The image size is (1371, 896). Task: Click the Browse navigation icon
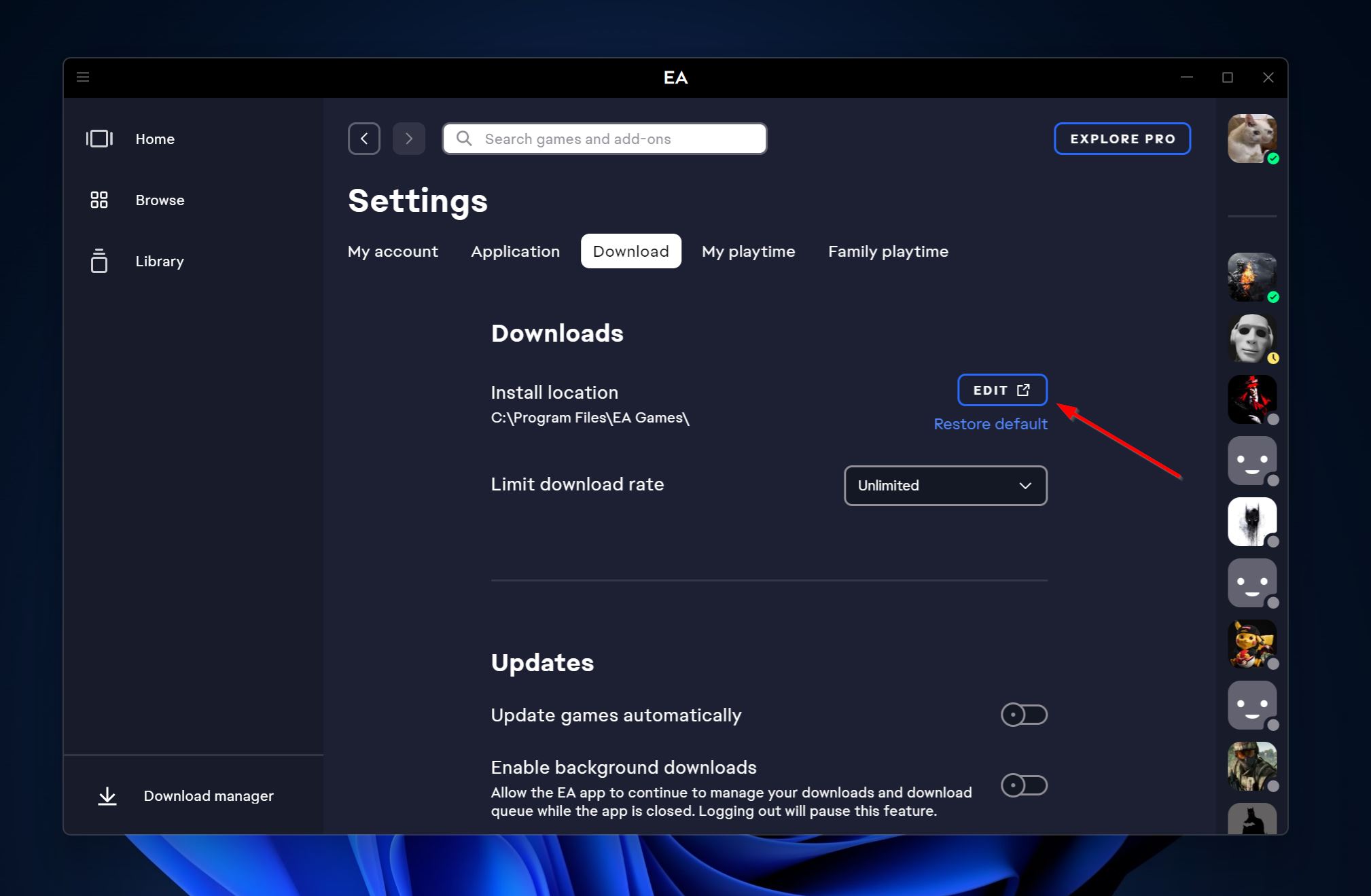[98, 199]
